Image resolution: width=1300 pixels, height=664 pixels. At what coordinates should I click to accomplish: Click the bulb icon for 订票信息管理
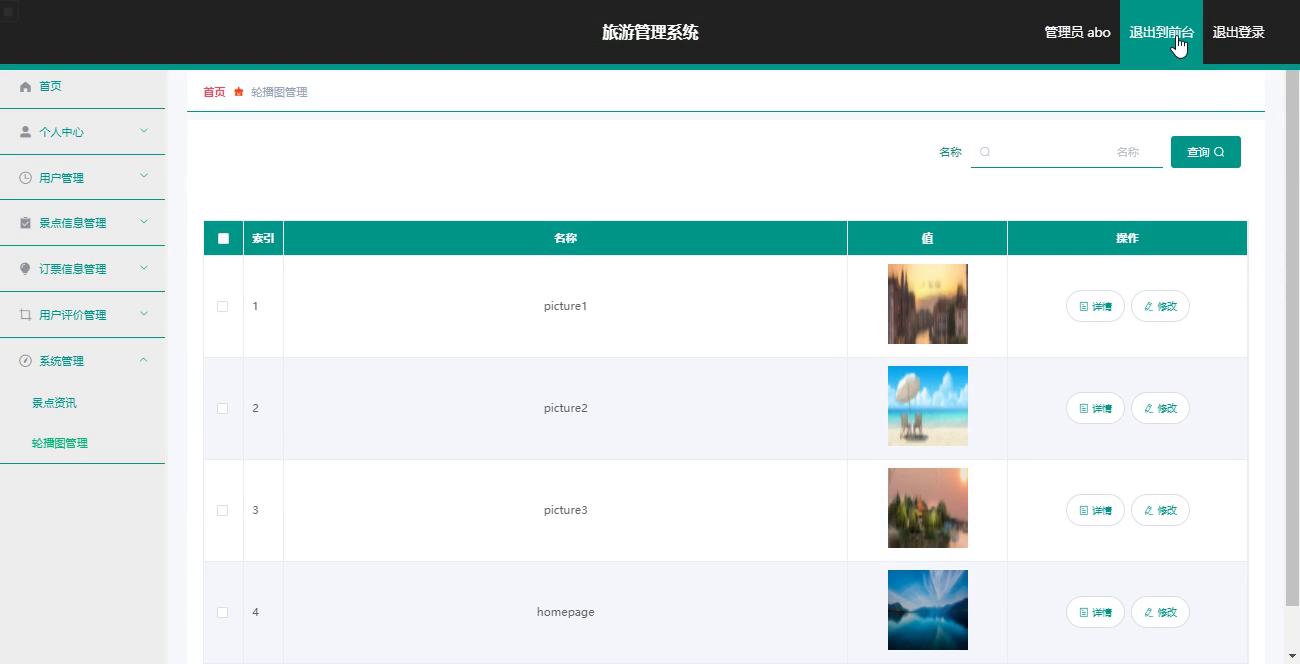coord(26,269)
